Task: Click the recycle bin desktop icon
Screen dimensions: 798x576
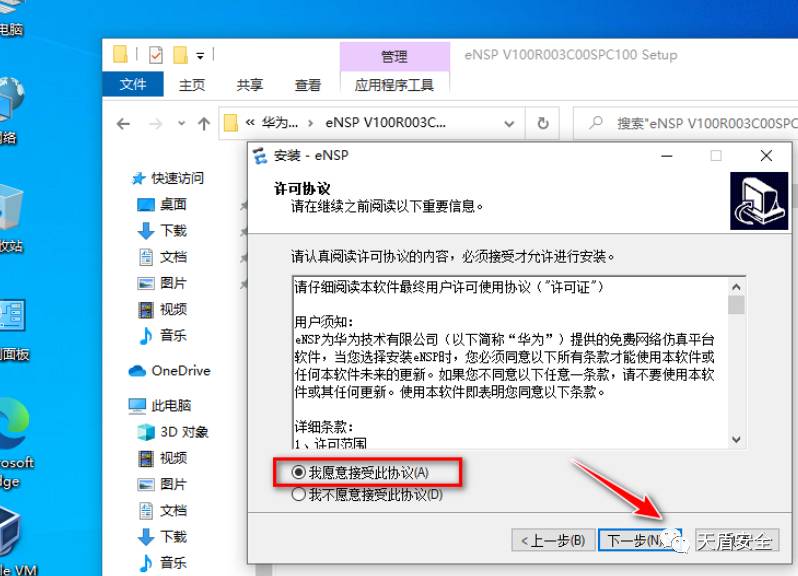Action: coord(11,219)
